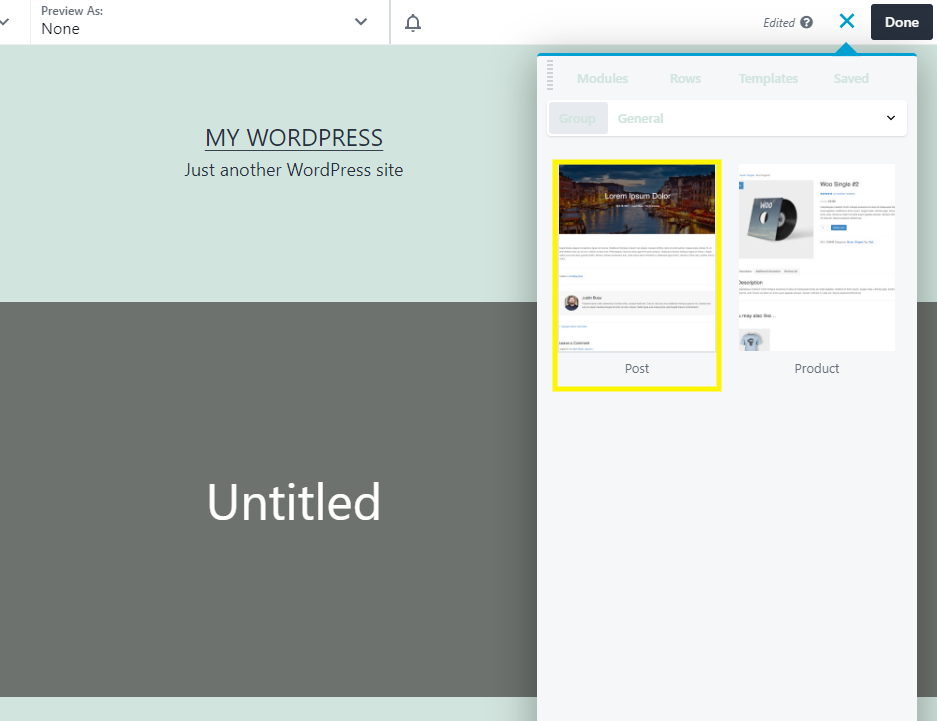Click the Group label in the filter bar
The height and width of the screenshot is (721, 937).
pyautogui.click(x=577, y=117)
